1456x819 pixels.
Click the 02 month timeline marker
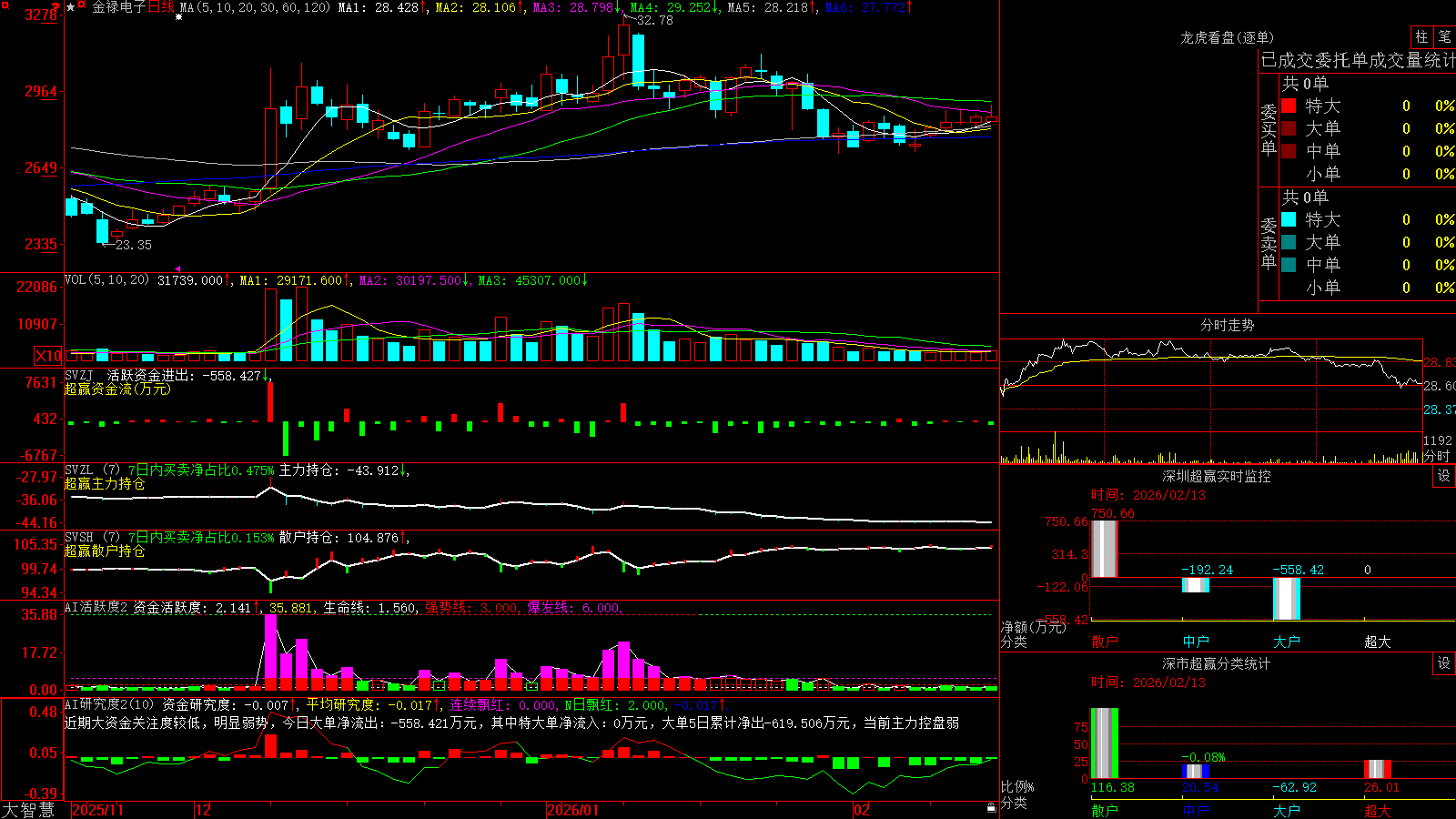point(862,810)
